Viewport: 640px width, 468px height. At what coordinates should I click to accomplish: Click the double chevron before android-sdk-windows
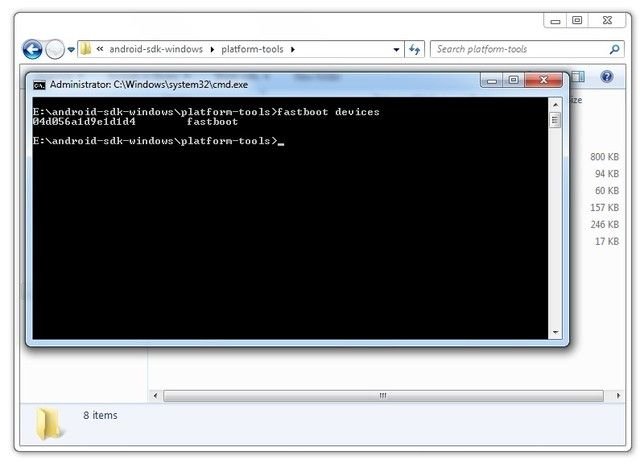tap(100, 49)
